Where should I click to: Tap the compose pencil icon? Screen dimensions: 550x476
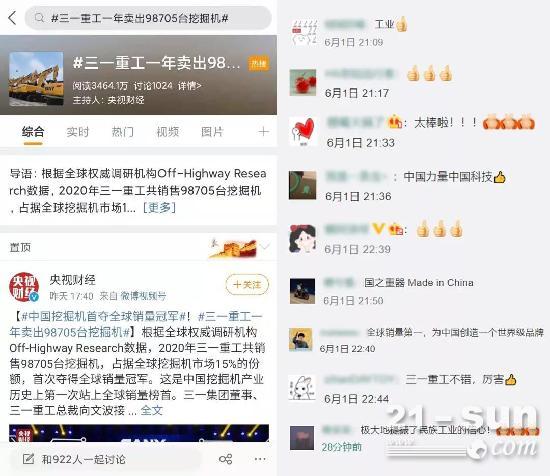tap(28, 459)
